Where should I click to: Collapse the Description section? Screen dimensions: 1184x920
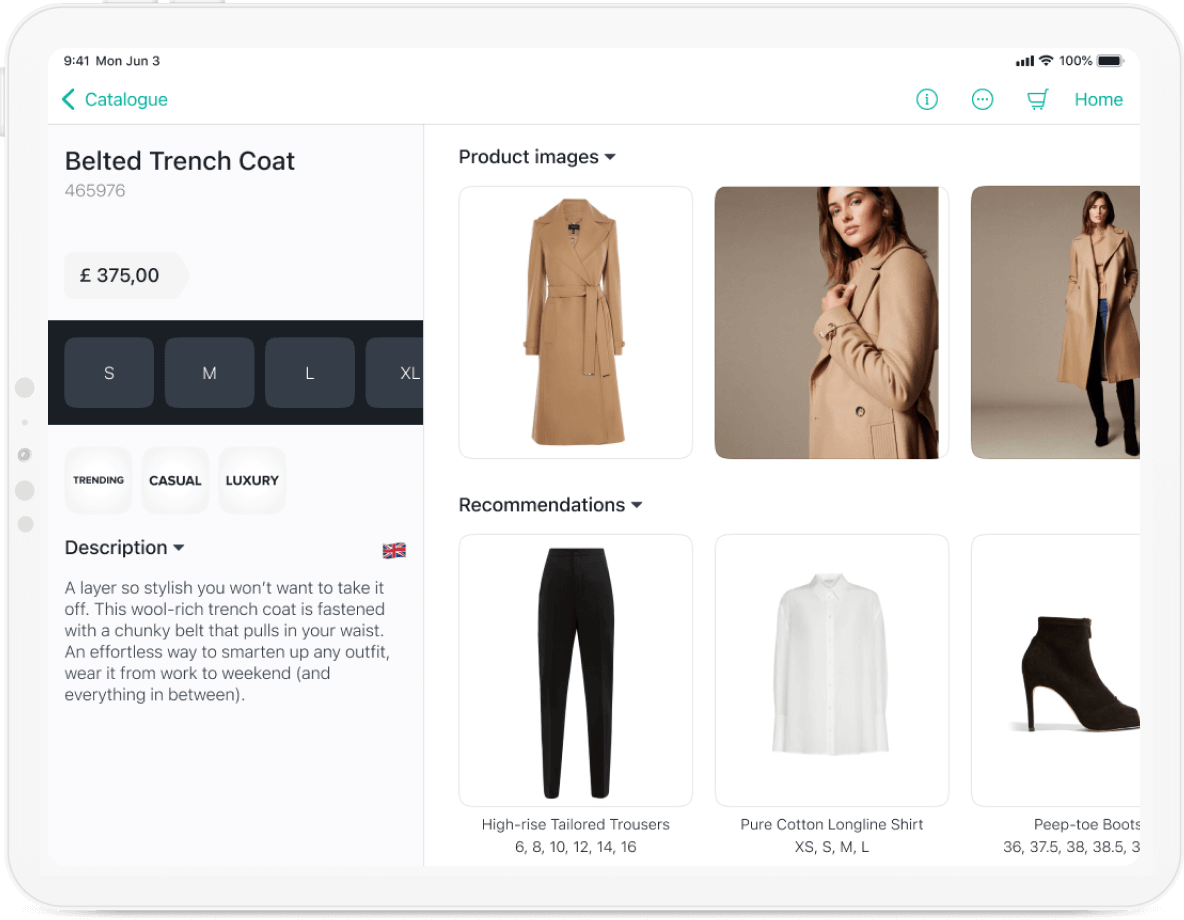[x=179, y=548]
